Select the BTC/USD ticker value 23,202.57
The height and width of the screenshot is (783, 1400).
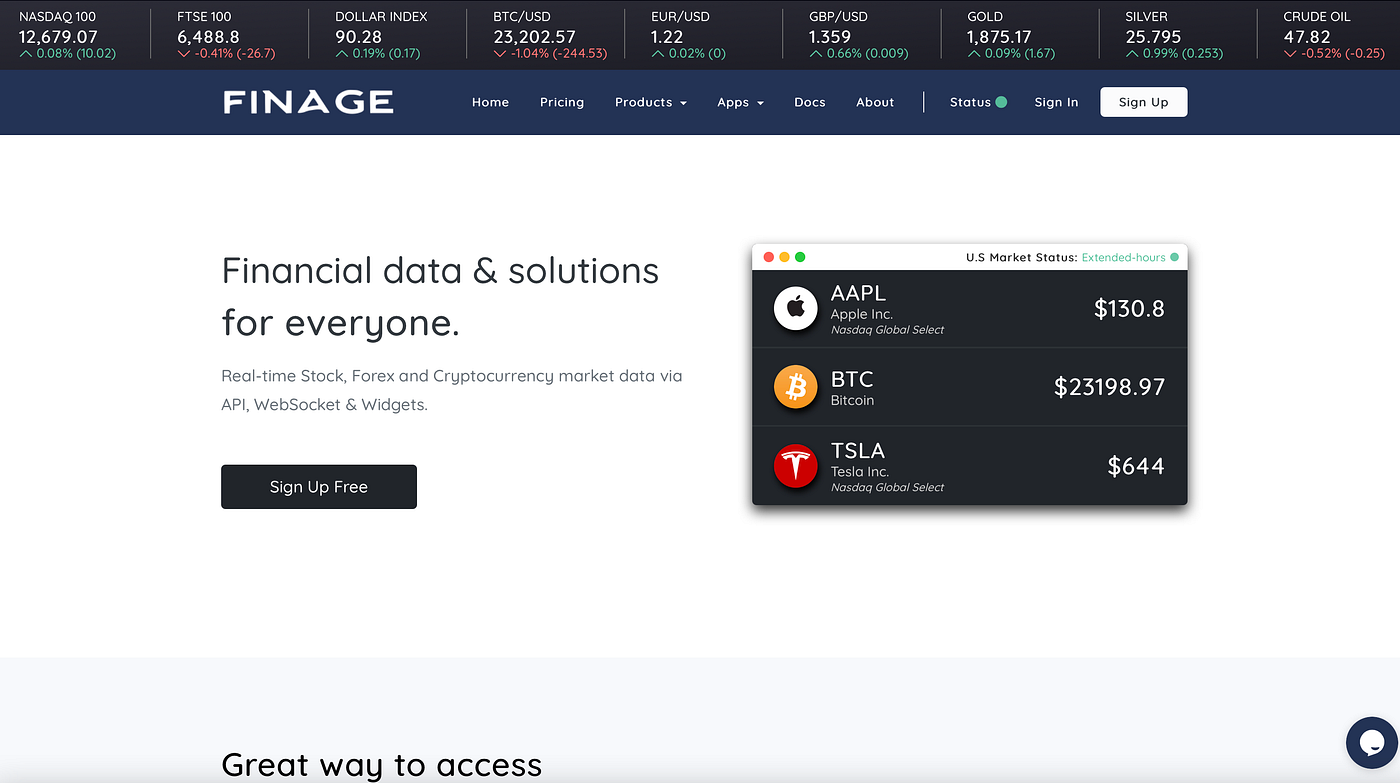pos(534,37)
